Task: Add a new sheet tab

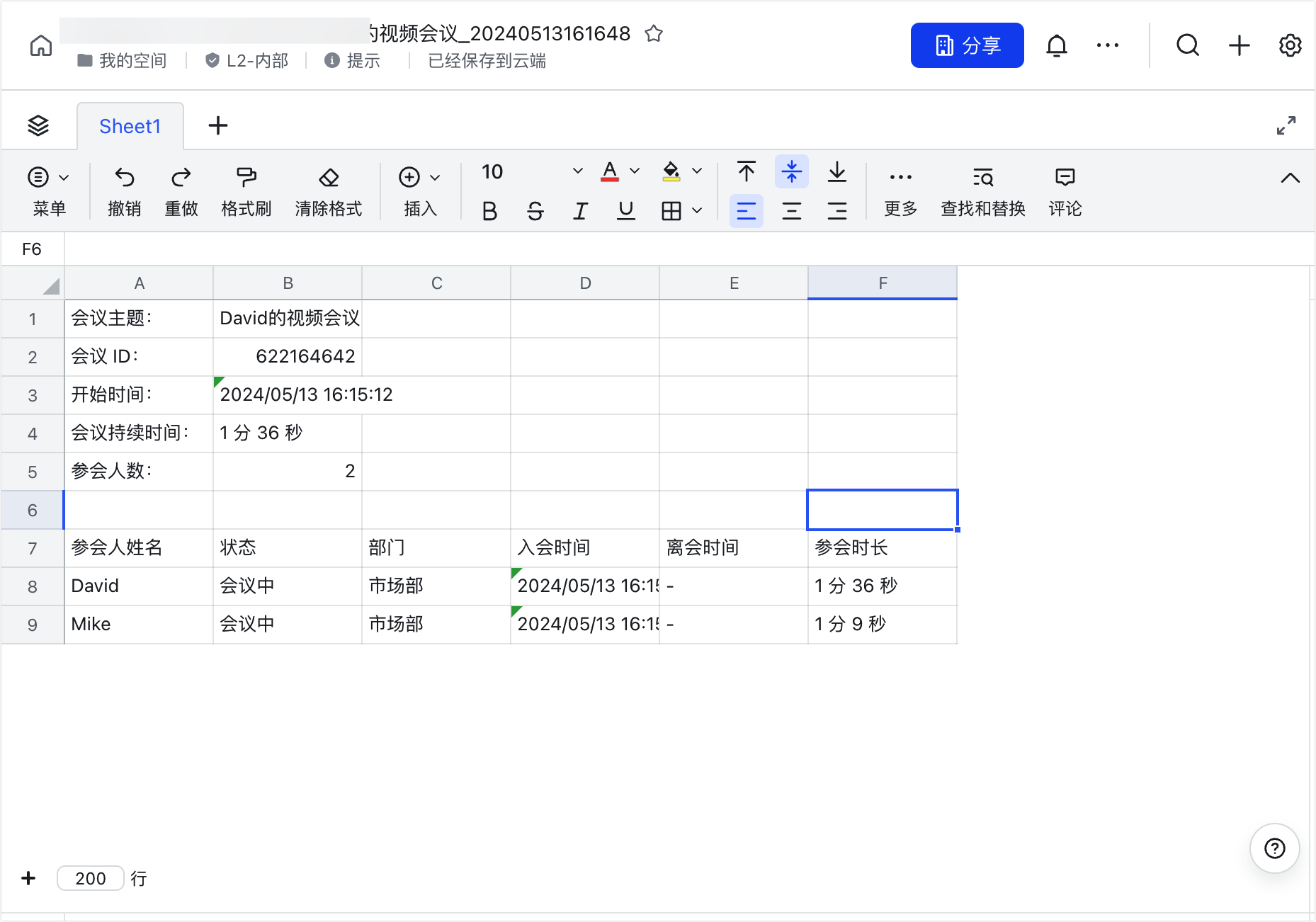Action: pos(218,126)
